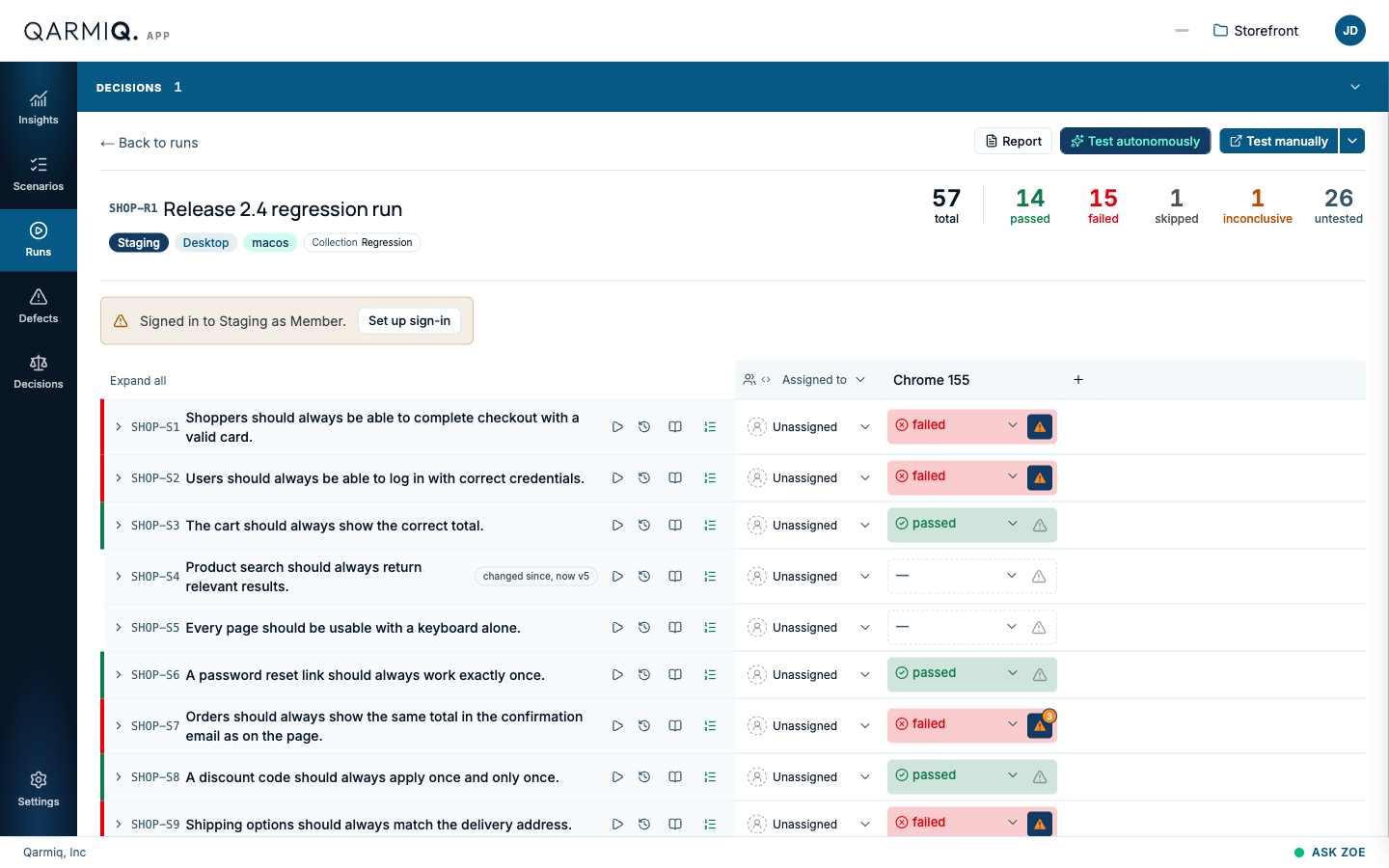
Task: Click the Collection Regression tag
Action: [362, 243]
